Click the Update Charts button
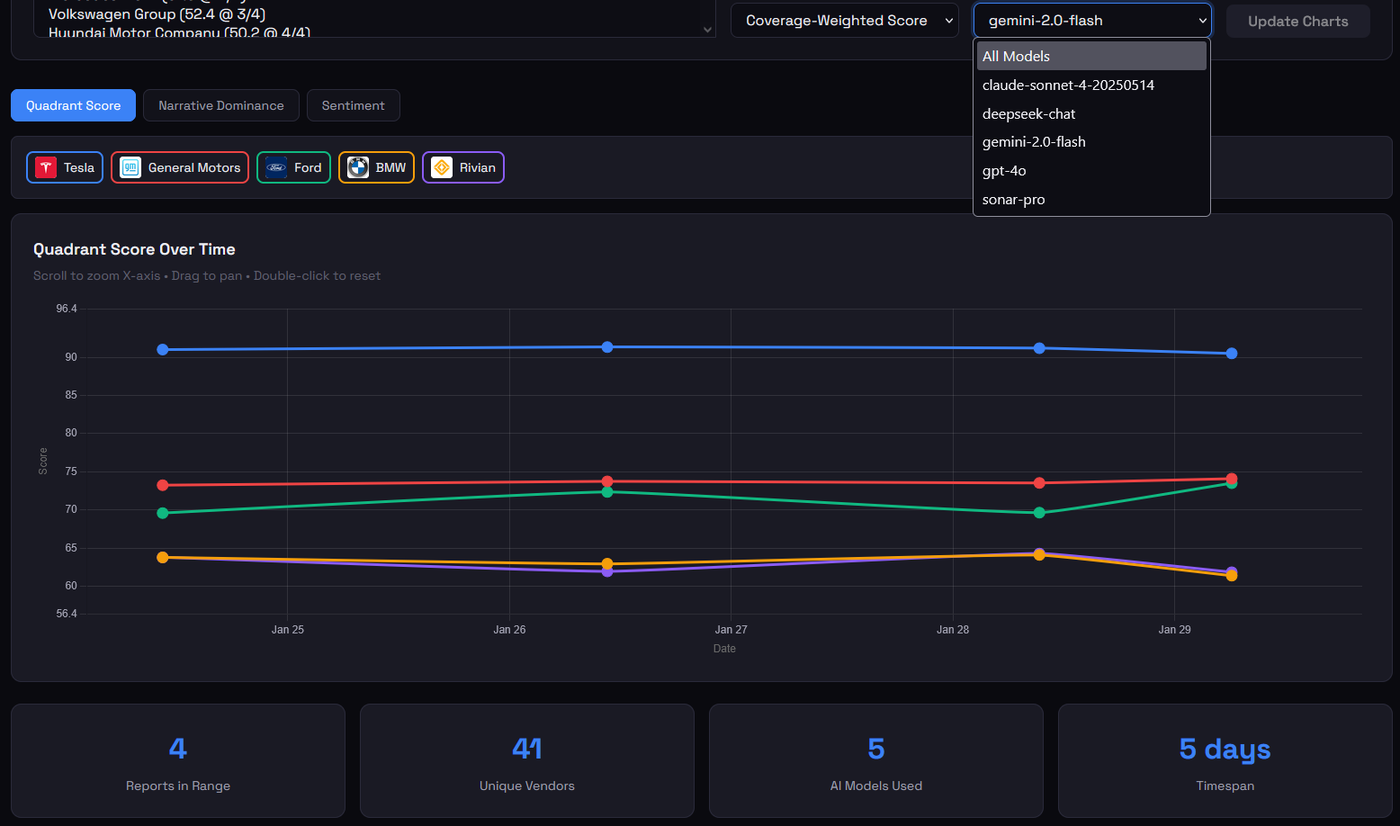The height and width of the screenshot is (826, 1400). tap(1298, 21)
